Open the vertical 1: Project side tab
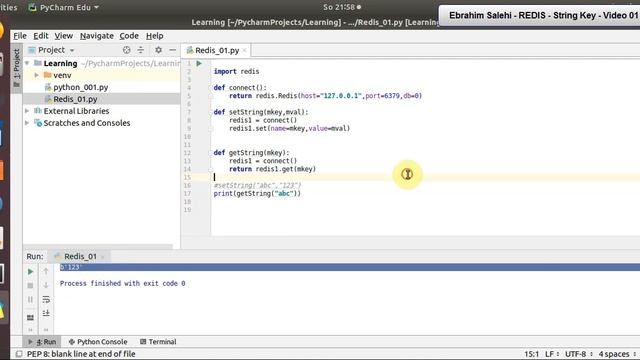 tap(16, 67)
